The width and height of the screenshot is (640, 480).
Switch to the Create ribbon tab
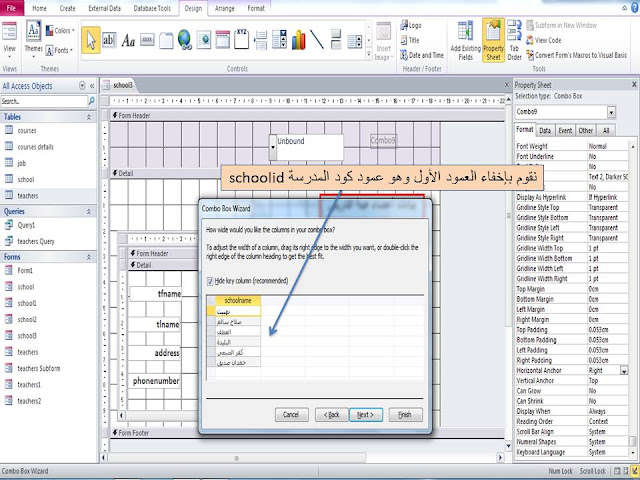[x=67, y=8]
